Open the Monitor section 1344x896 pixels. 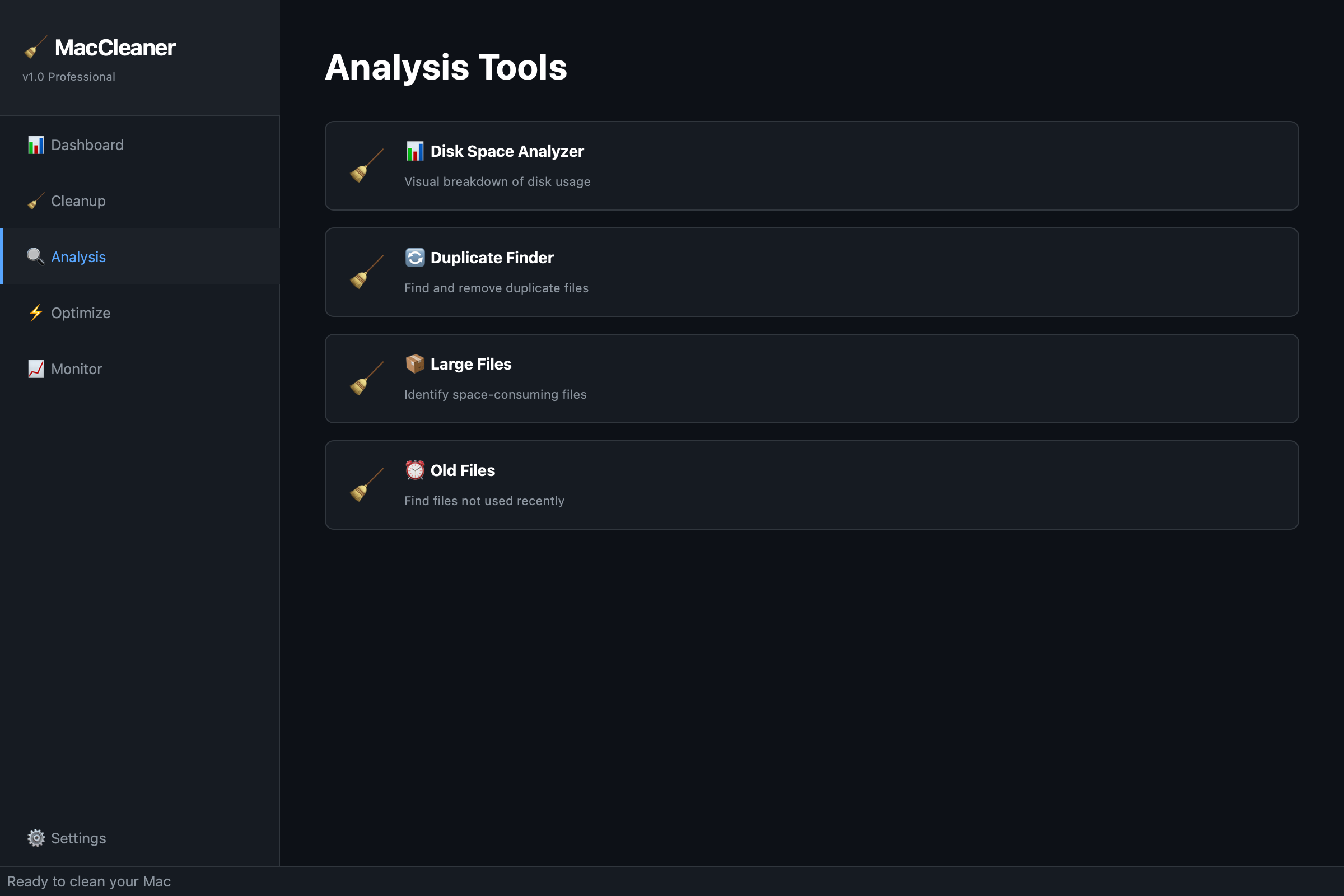pyautogui.click(x=77, y=369)
